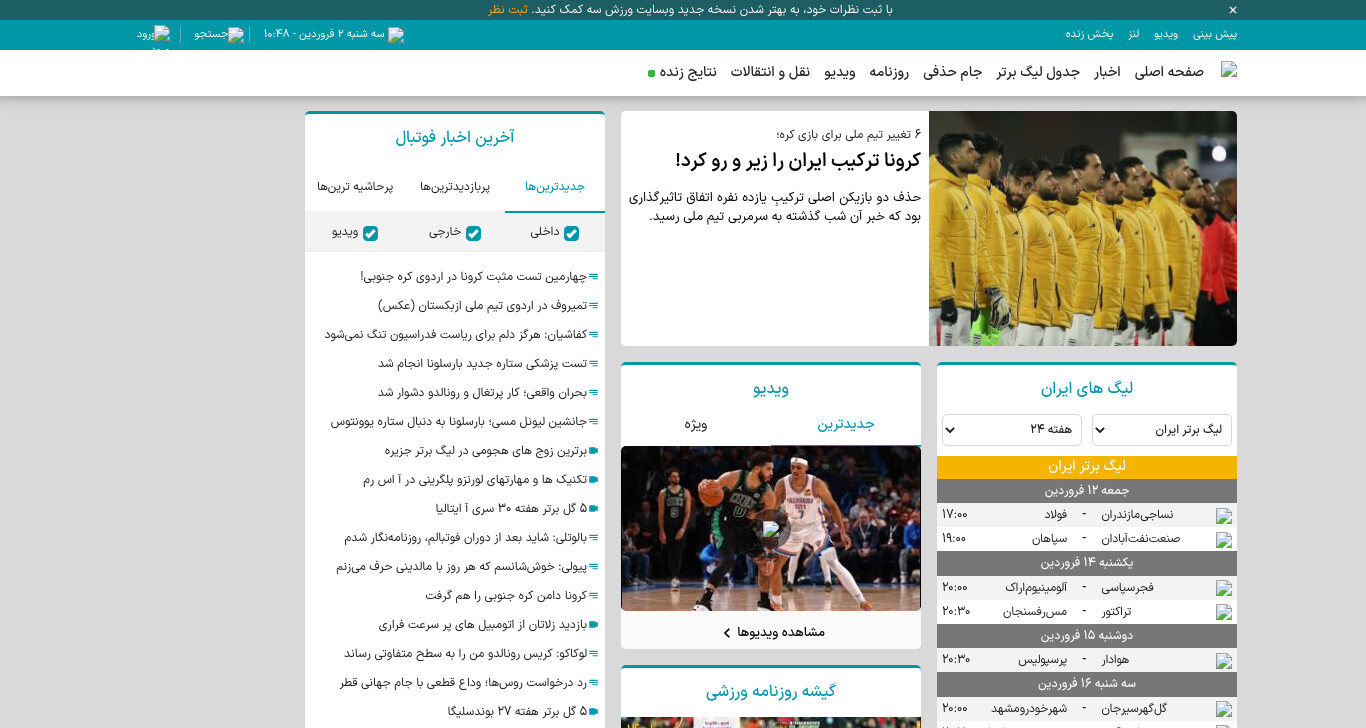Image resolution: width=1366 pixels, height=728 pixels.
Task: Open اخبار in main navigation
Action: [x=1107, y=72]
